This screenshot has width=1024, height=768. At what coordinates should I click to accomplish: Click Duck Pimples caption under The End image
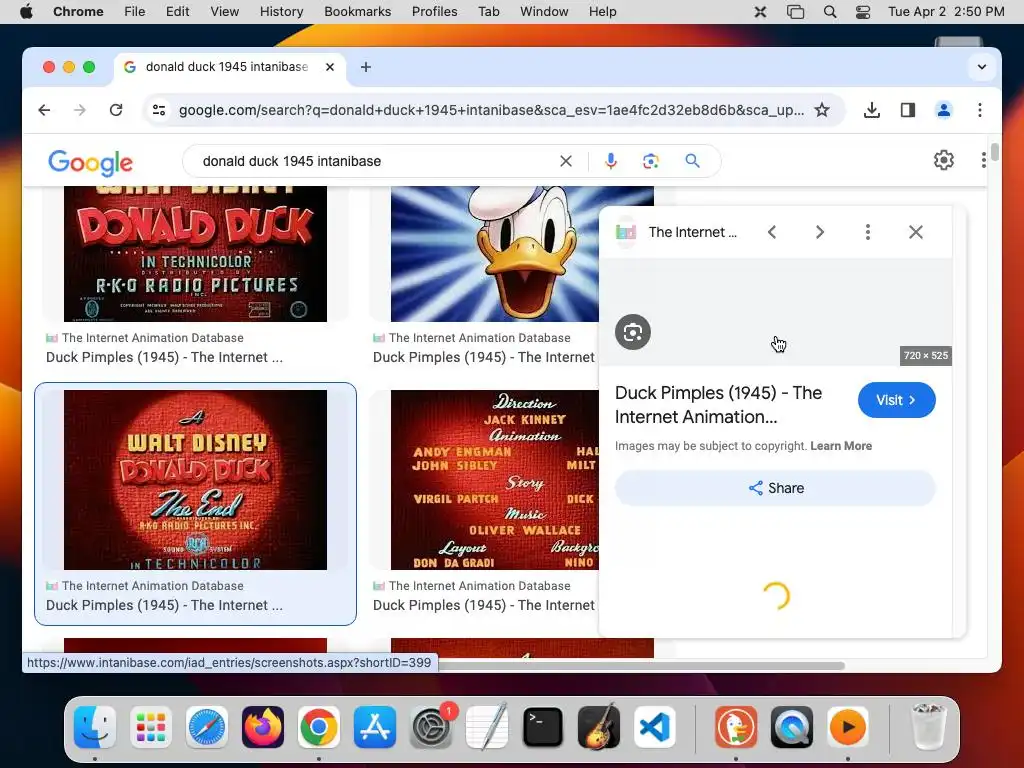click(165, 605)
